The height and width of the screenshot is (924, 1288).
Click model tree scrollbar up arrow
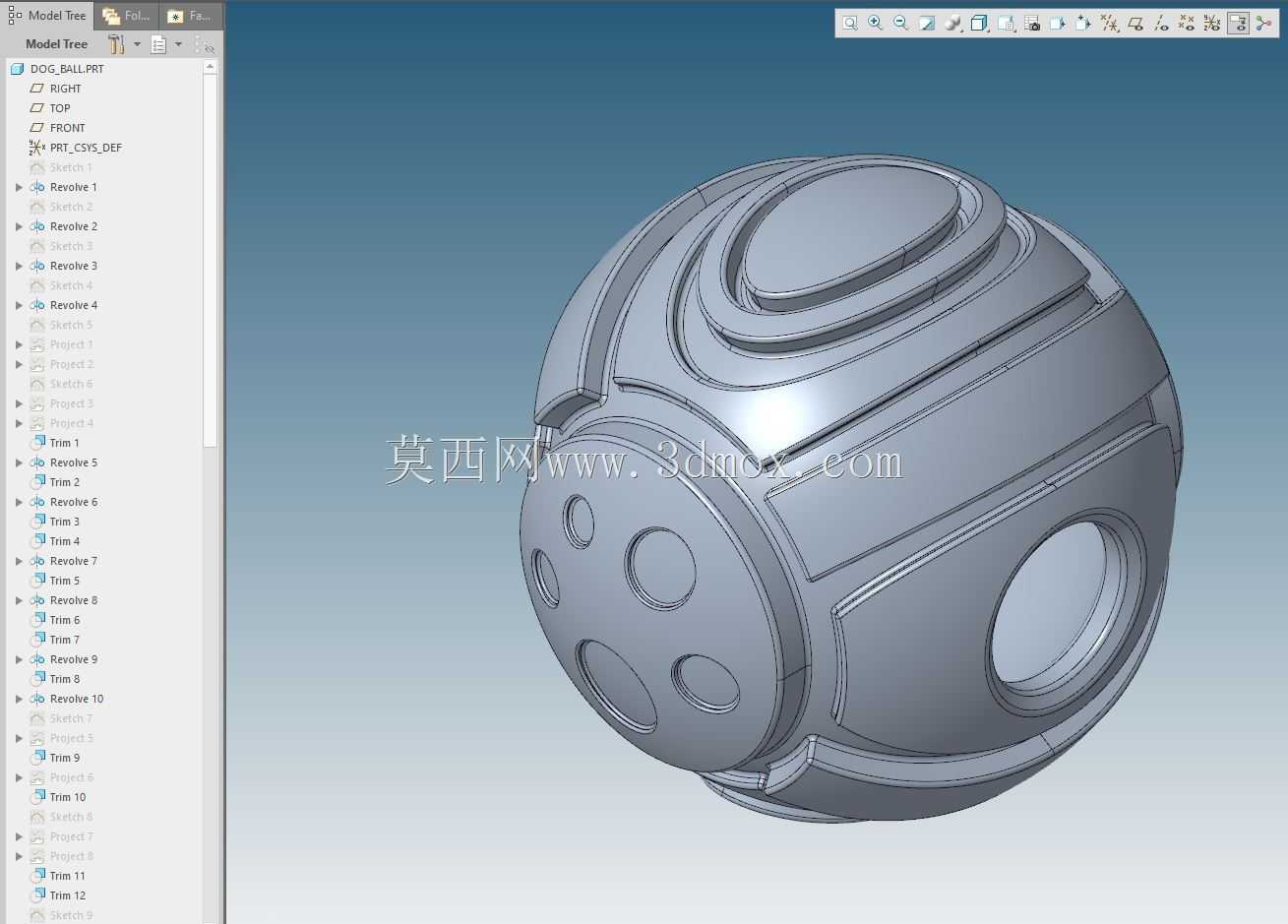click(210, 66)
